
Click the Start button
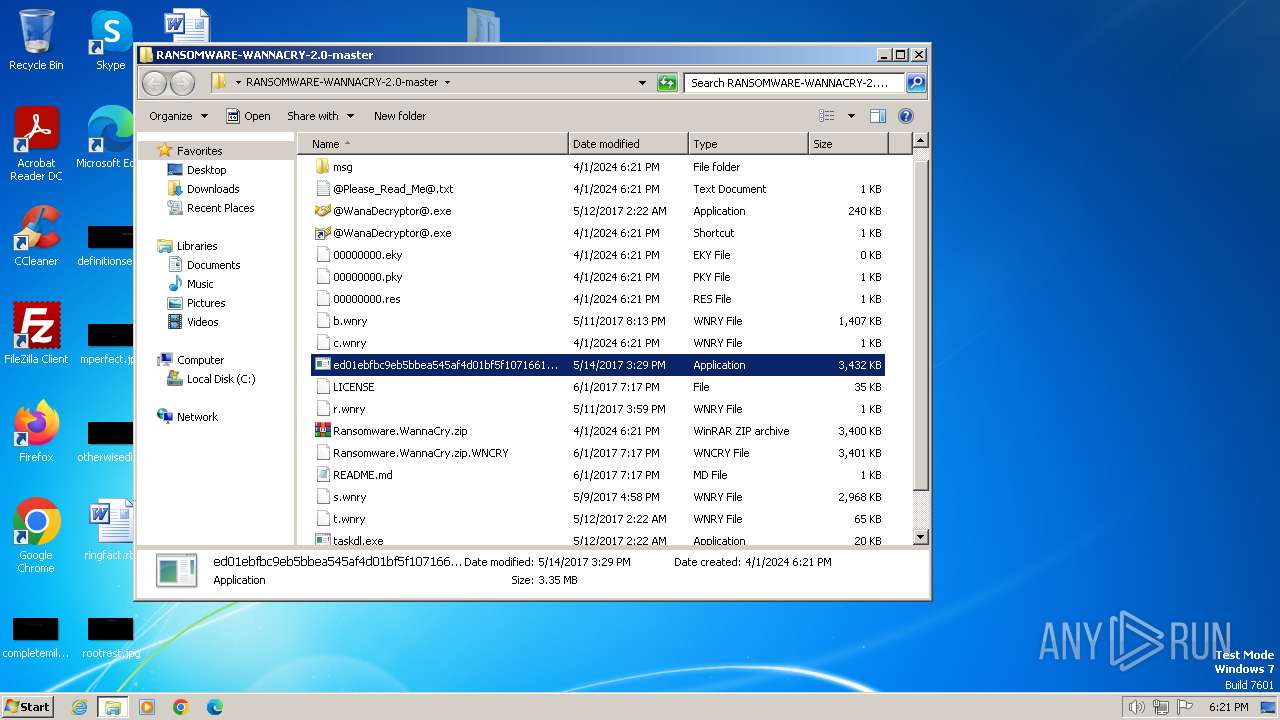28,707
